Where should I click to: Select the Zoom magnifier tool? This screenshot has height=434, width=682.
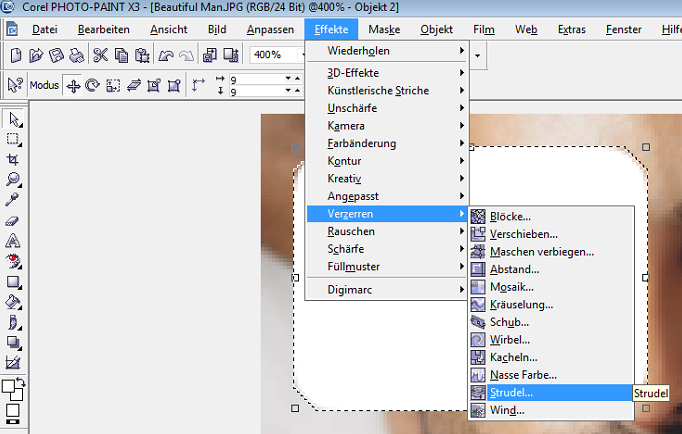[x=13, y=179]
